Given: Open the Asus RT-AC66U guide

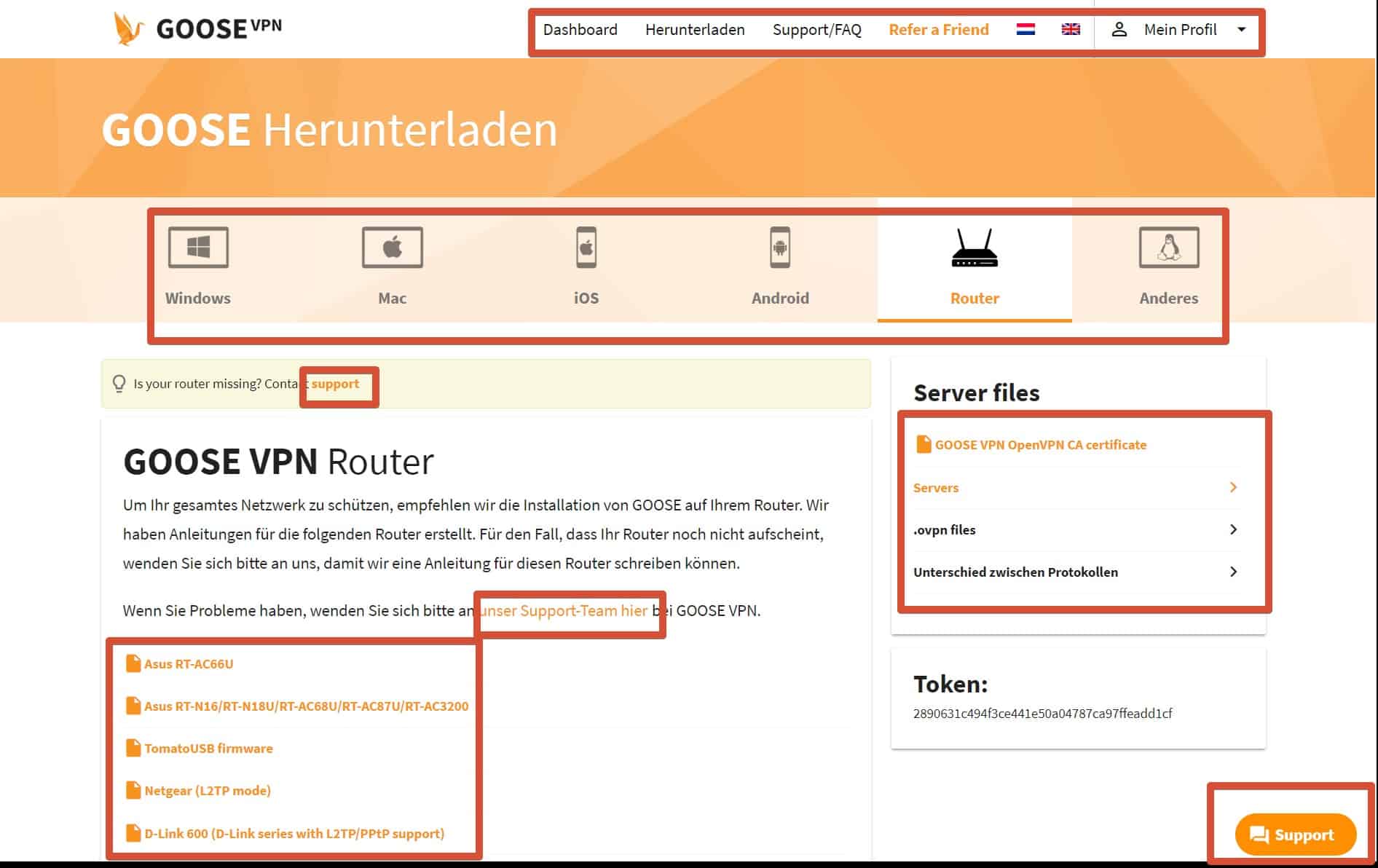Looking at the screenshot, I should [x=189, y=663].
